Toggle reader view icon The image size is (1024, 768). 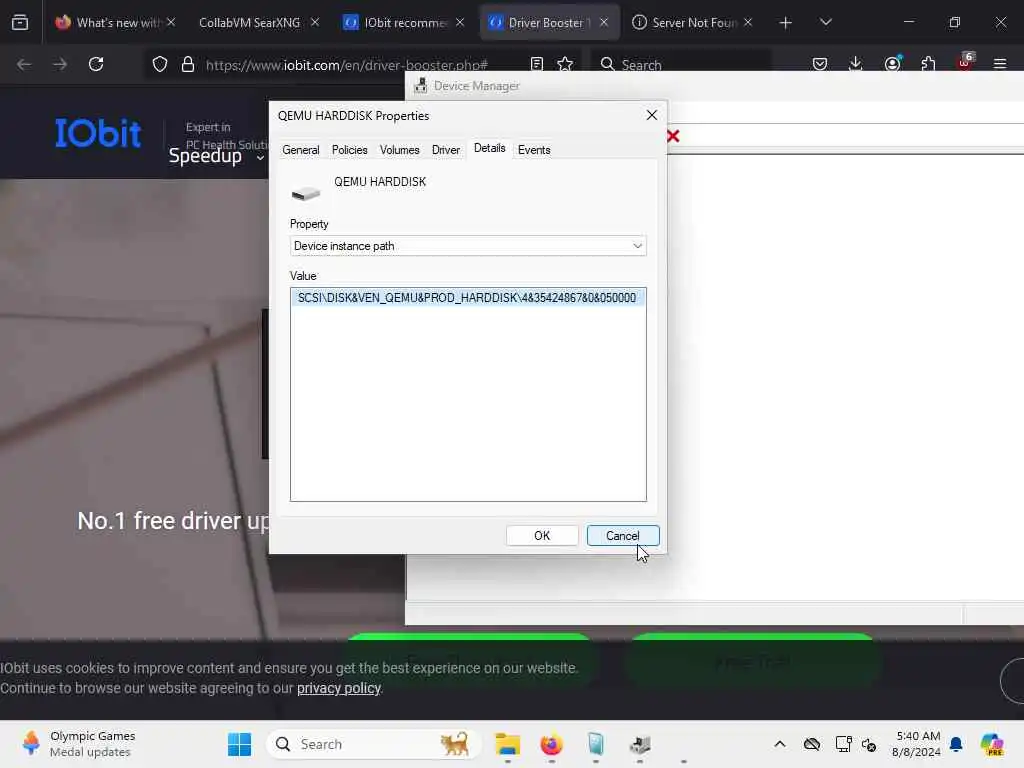point(537,64)
